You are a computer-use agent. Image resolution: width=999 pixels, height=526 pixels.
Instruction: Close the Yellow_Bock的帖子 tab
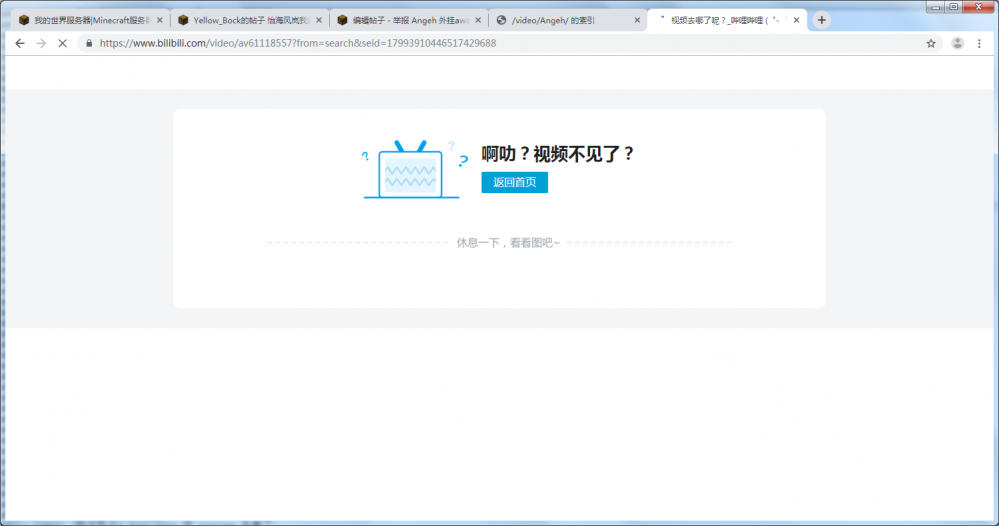319,20
